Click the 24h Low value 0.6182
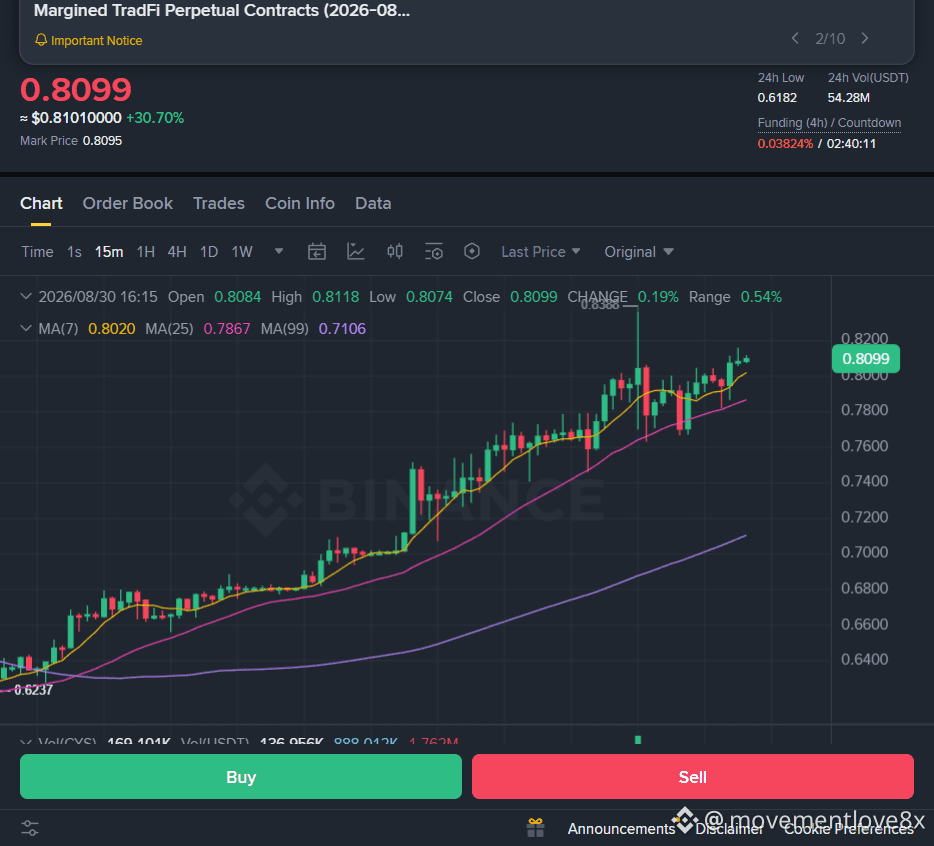934x846 pixels. [777, 98]
